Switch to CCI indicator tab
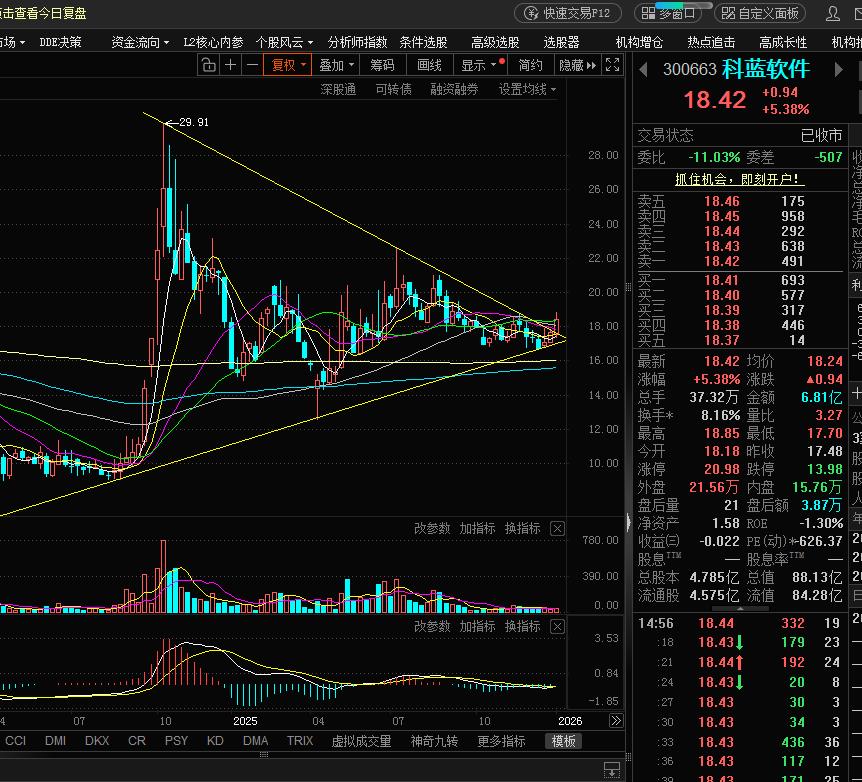Screen dimensions: 862x782 coord(15,741)
